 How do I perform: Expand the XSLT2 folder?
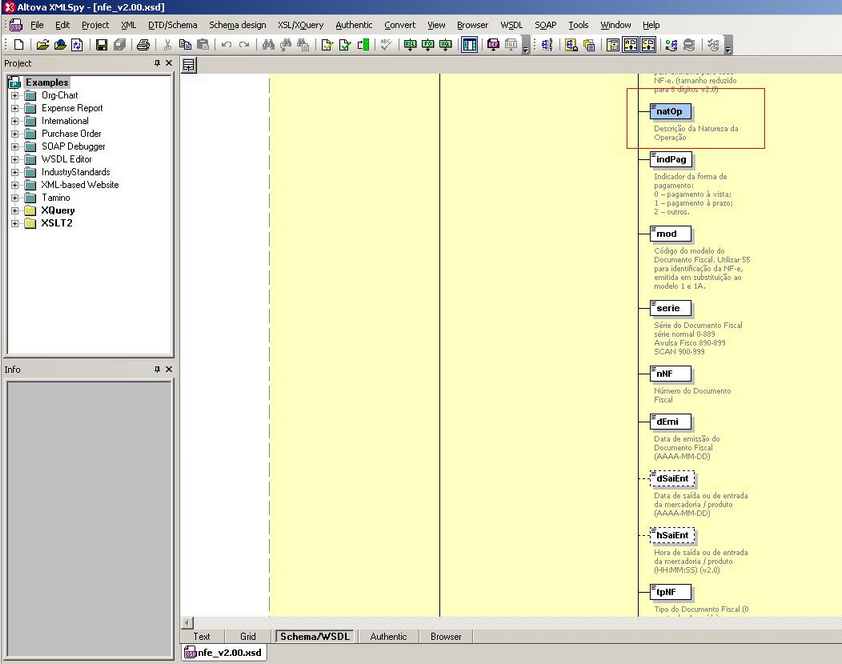(16, 224)
